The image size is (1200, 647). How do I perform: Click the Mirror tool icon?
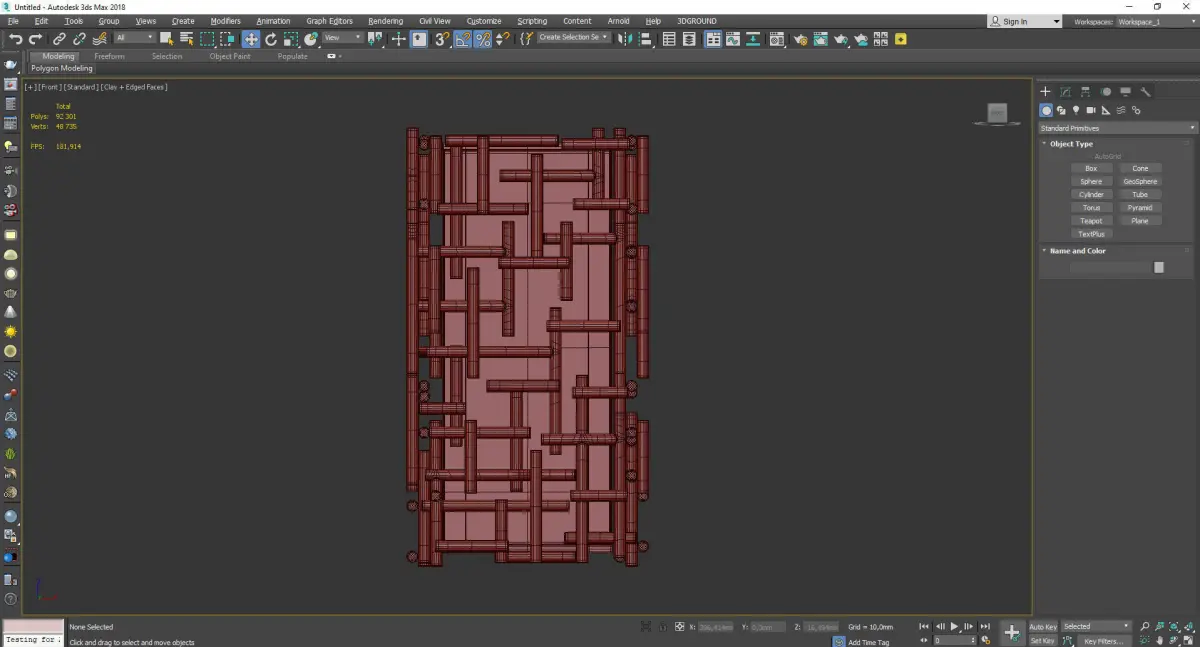pyautogui.click(x=625, y=39)
